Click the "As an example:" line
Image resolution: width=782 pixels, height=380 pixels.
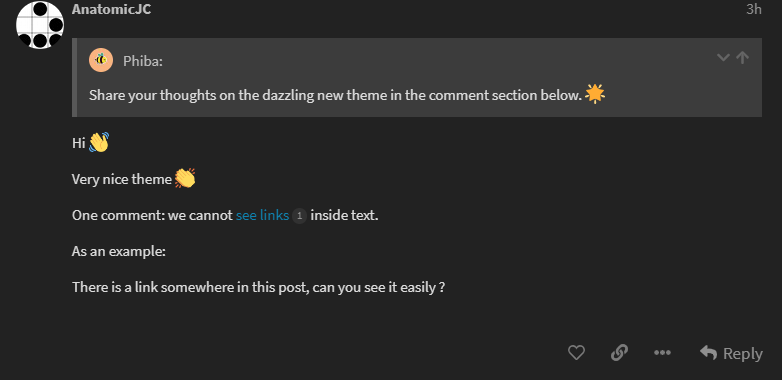click(x=119, y=251)
